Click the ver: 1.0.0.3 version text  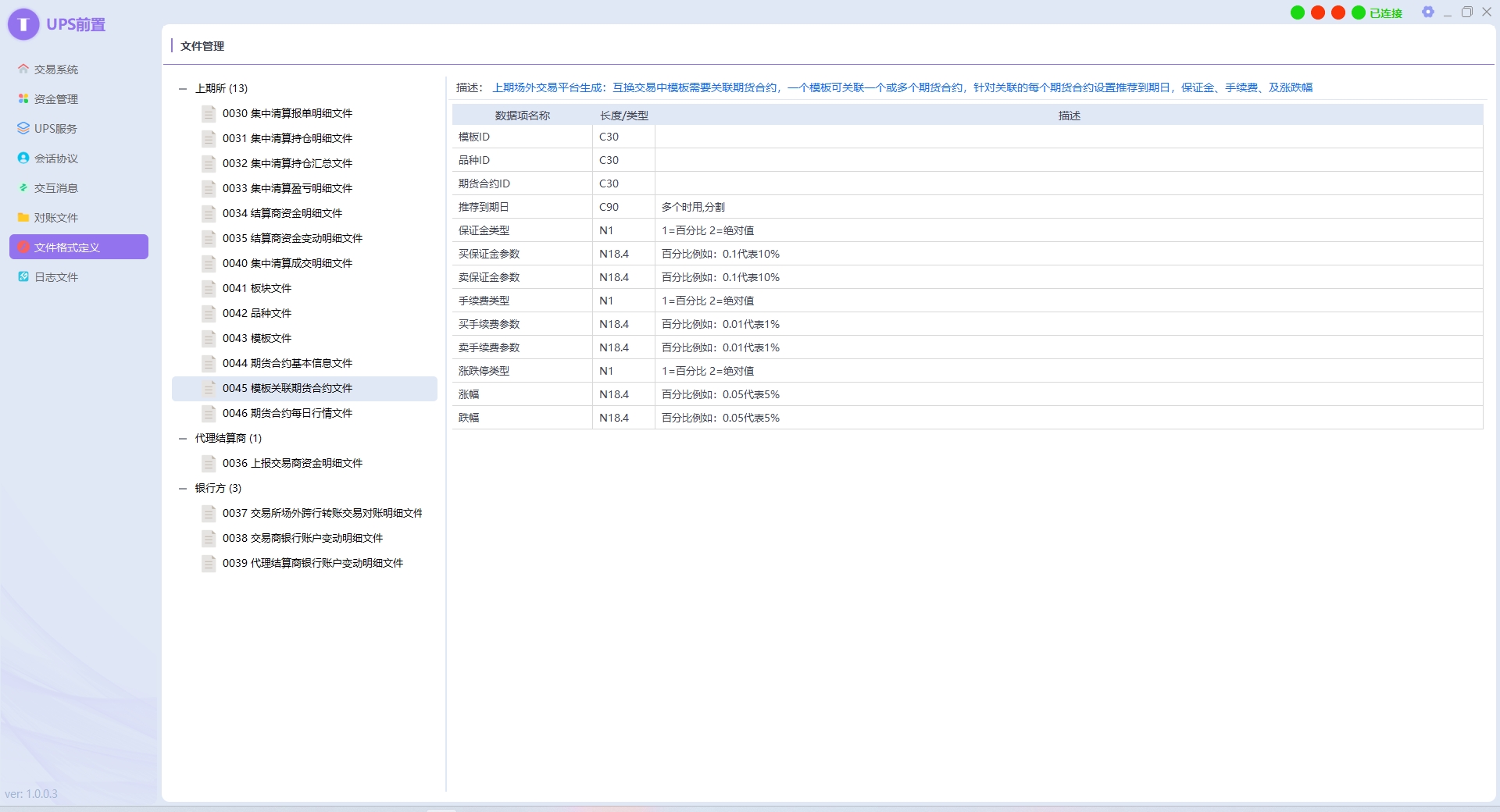click(31, 794)
